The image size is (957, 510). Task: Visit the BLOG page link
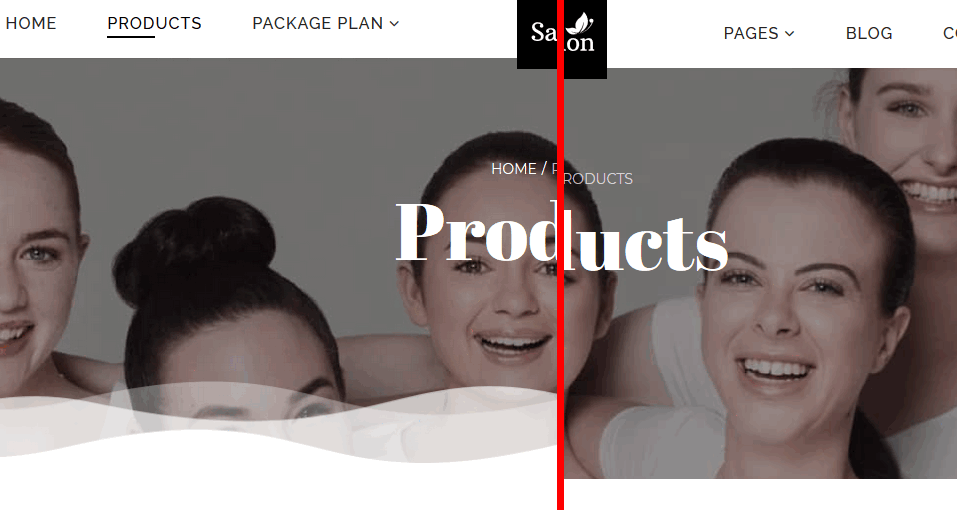click(869, 33)
